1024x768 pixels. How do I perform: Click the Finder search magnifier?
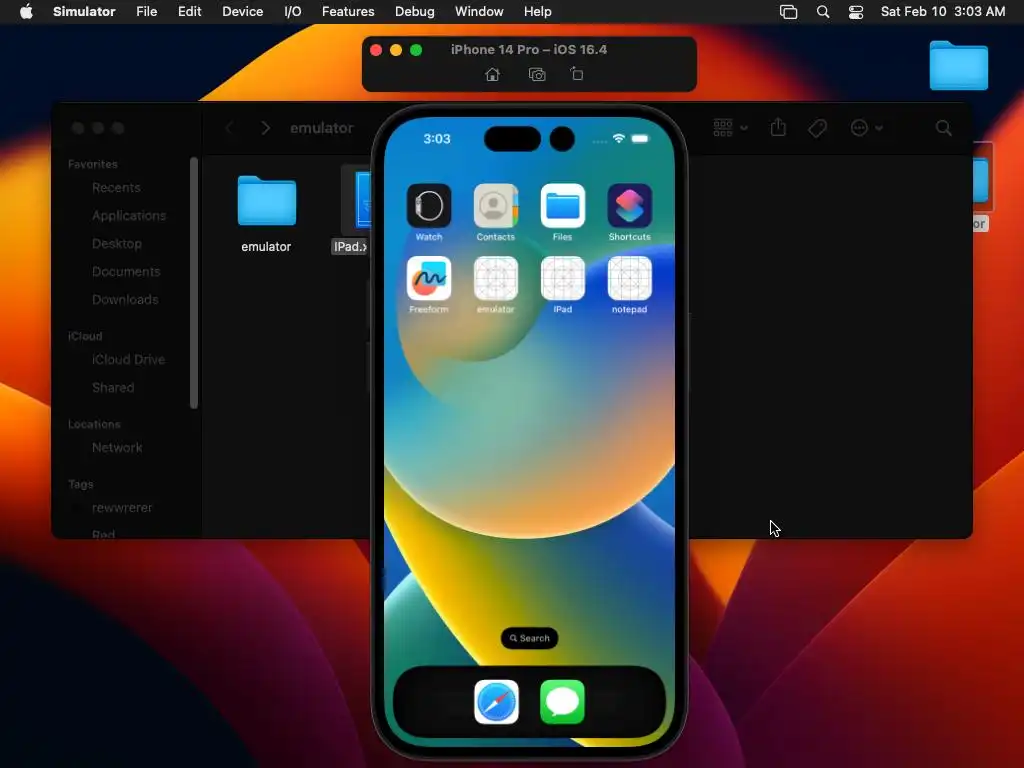coord(943,128)
